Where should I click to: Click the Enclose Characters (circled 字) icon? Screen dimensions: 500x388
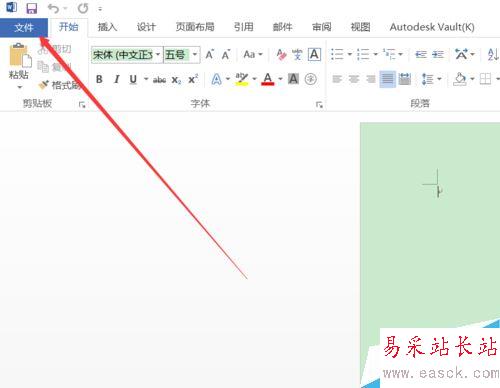311,79
